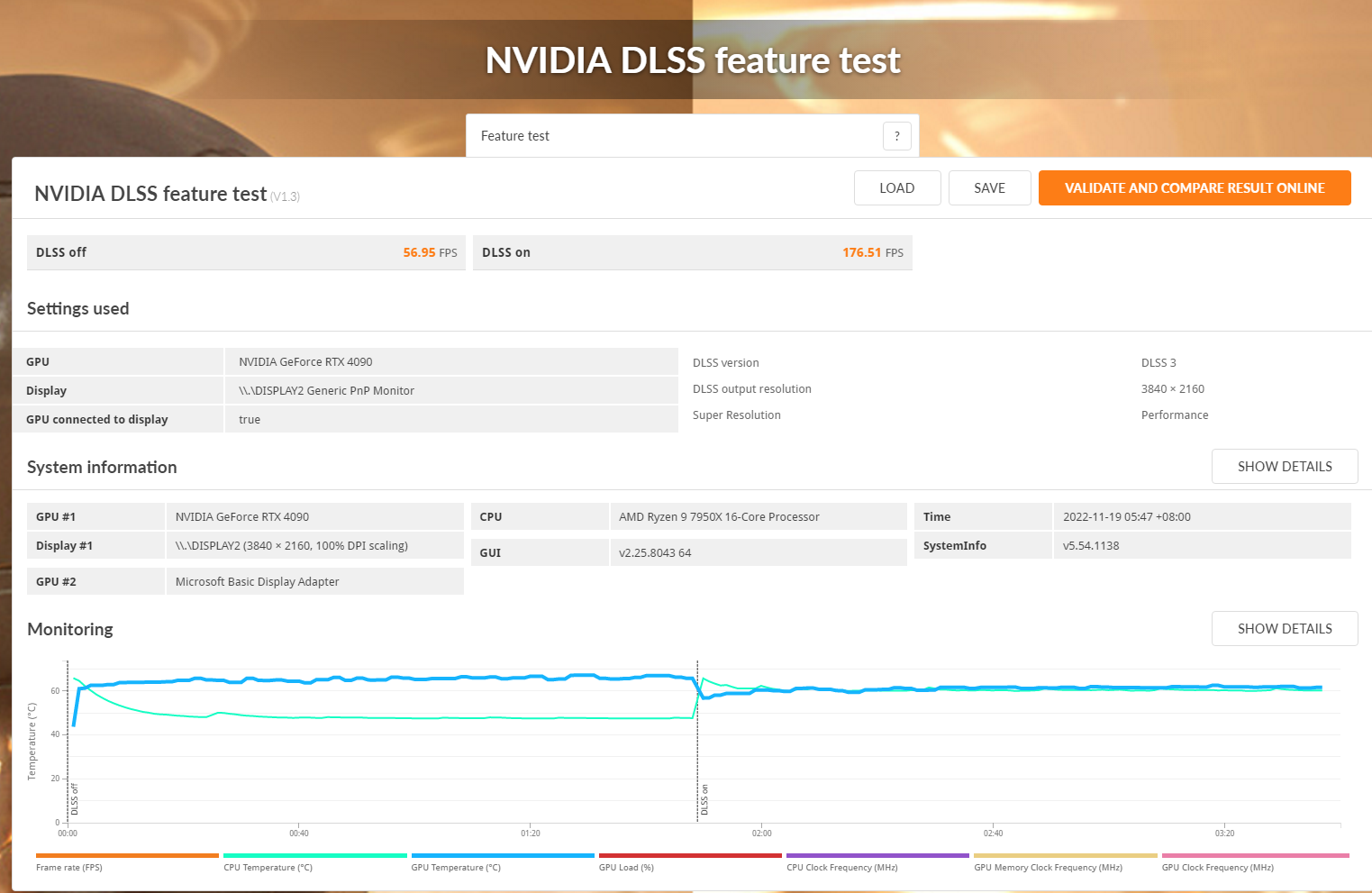Click the DLSS on marker in chart
The width and height of the screenshot is (1372, 893).
coord(704,799)
